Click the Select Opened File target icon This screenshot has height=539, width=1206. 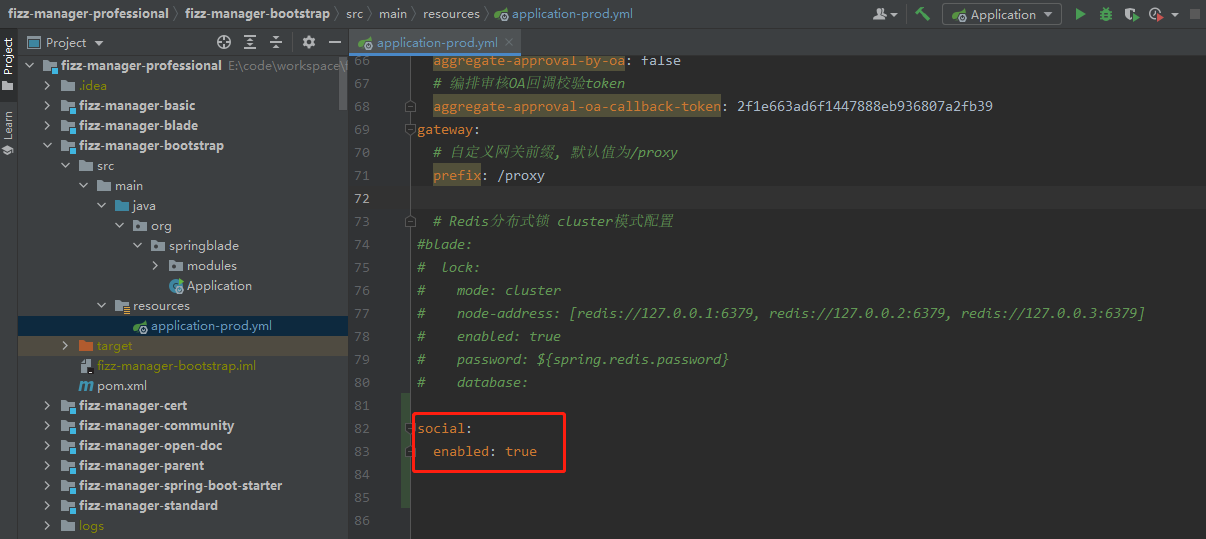tap(224, 42)
